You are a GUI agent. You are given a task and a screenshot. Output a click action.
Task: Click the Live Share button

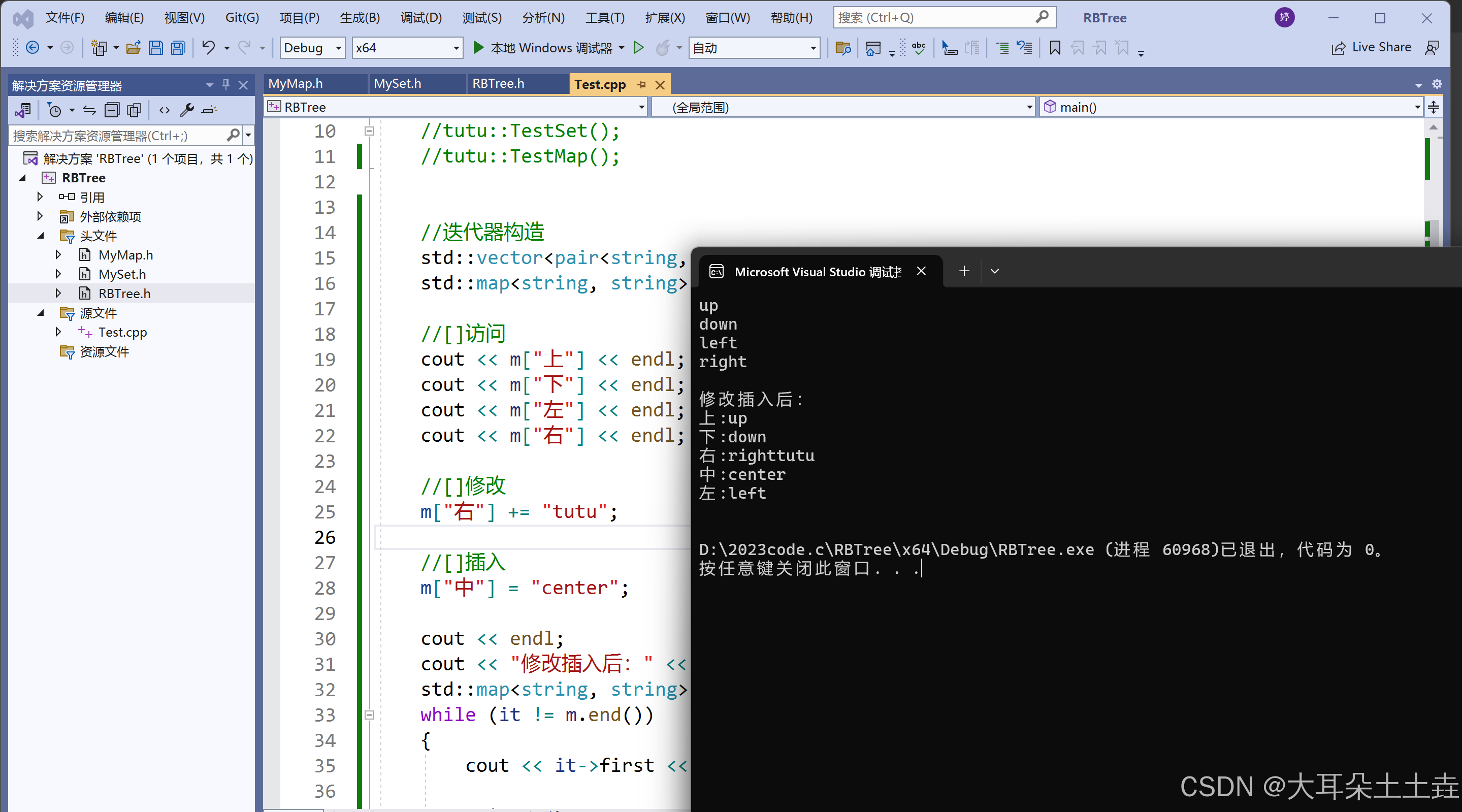(x=1371, y=48)
